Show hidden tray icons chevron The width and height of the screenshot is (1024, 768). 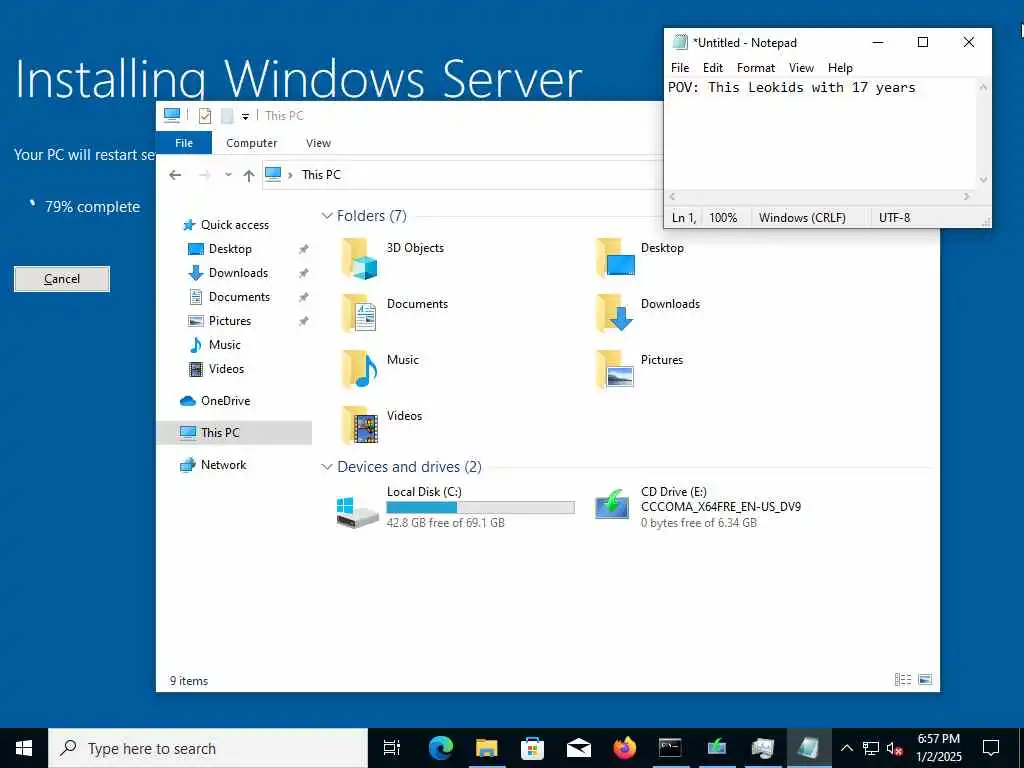(x=846, y=748)
